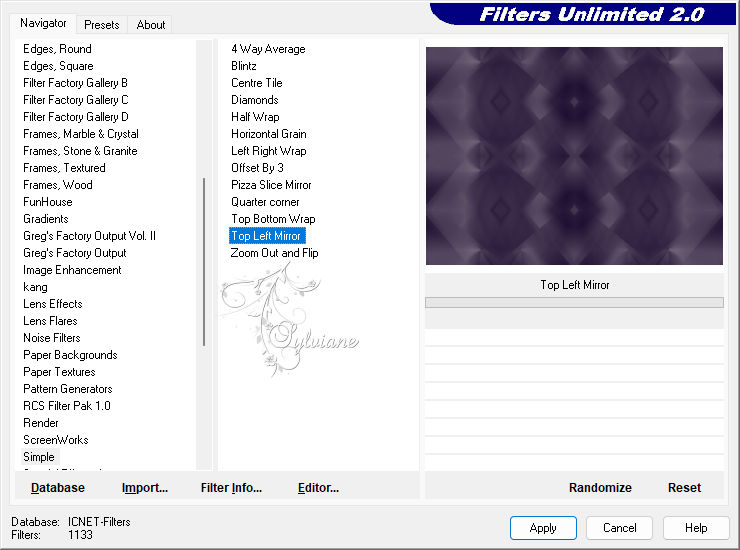Select RCS Filter Pak 1.0
Image resolution: width=740 pixels, height=550 pixels.
[67, 406]
